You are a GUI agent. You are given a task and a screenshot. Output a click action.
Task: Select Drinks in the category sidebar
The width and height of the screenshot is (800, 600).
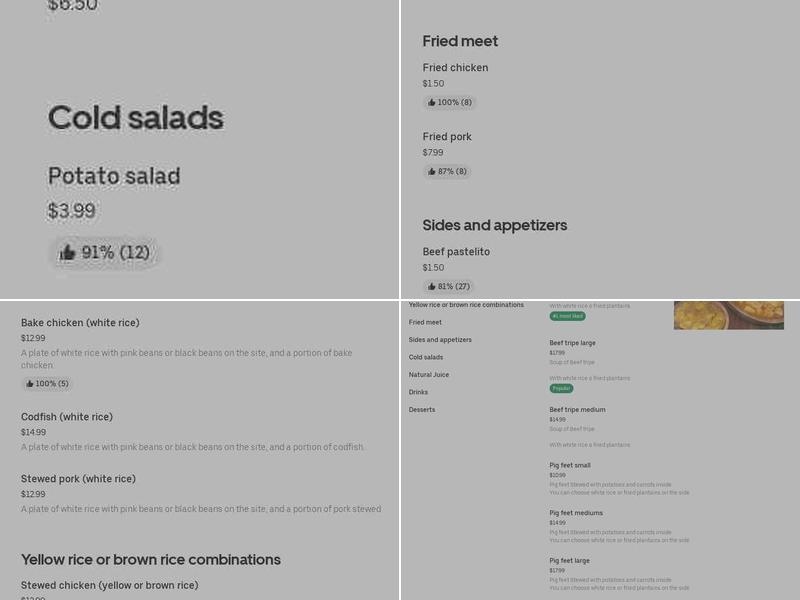point(418,392)
